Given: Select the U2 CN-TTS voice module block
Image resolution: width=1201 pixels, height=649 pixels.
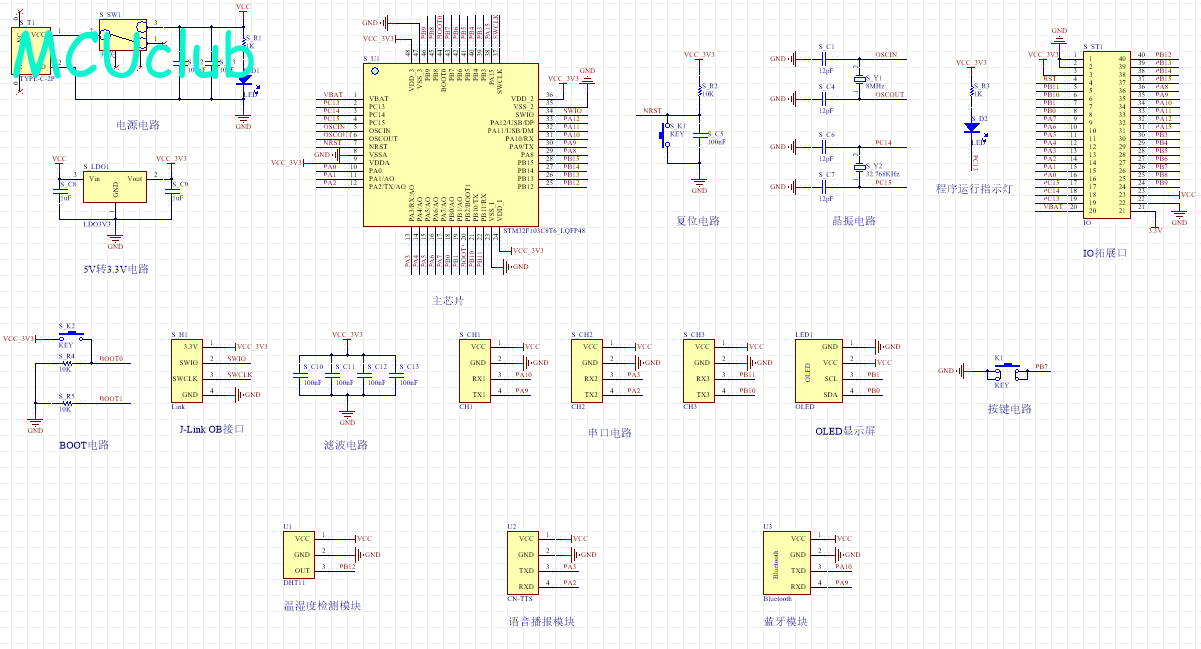Looking at the screenshot, I should pos(523,563).
